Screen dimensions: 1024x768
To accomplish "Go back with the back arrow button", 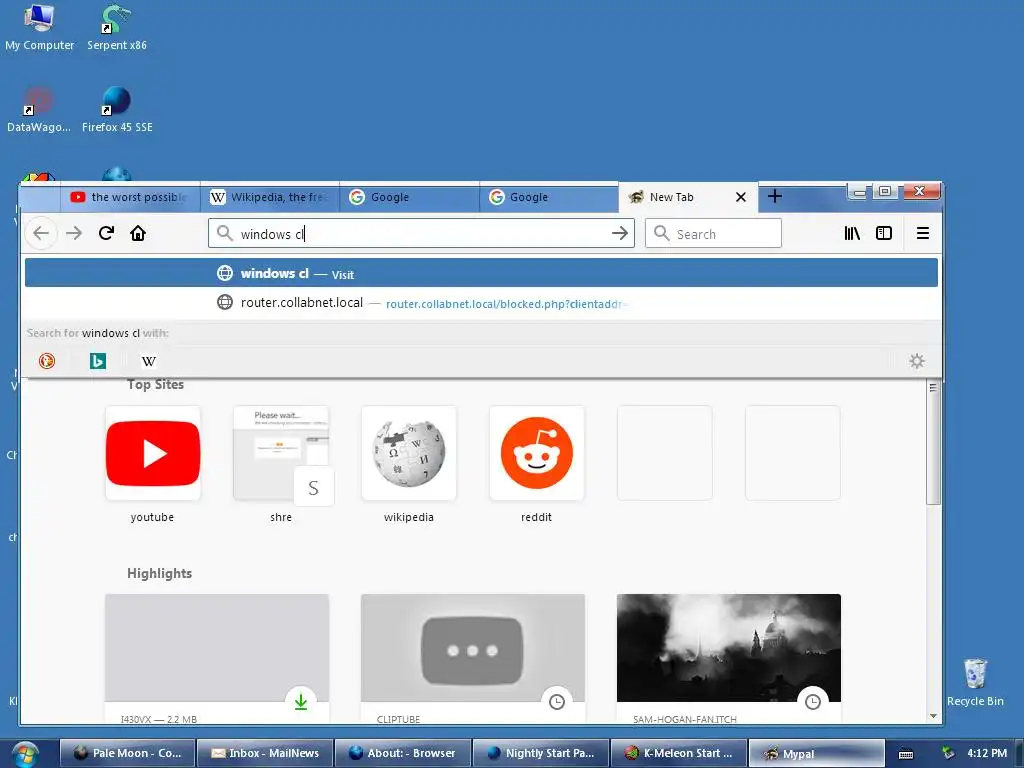I will 40,233.
